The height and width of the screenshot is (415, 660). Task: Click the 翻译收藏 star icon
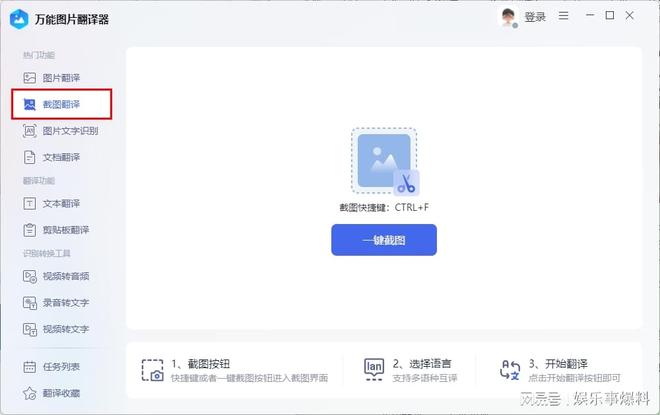tap(29, 394)
